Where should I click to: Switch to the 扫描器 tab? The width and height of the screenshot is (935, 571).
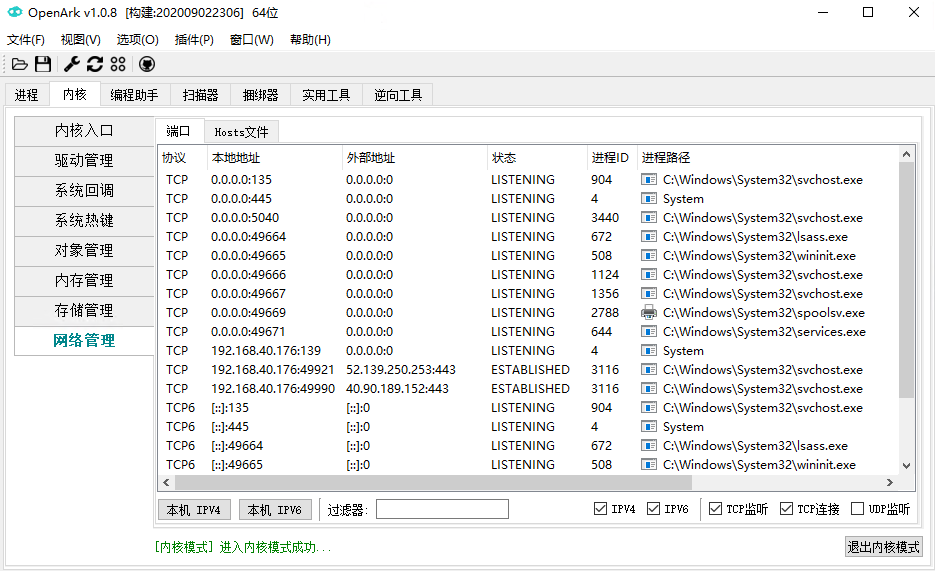200,95
